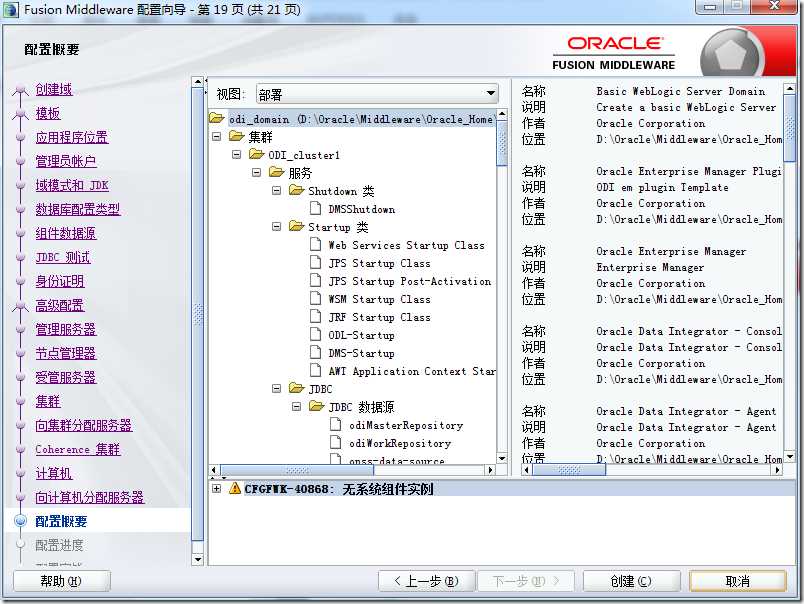Viewport: 804px width, 604px height.
Task: Click the 服务 folder icon
Action: pos(276,172)
